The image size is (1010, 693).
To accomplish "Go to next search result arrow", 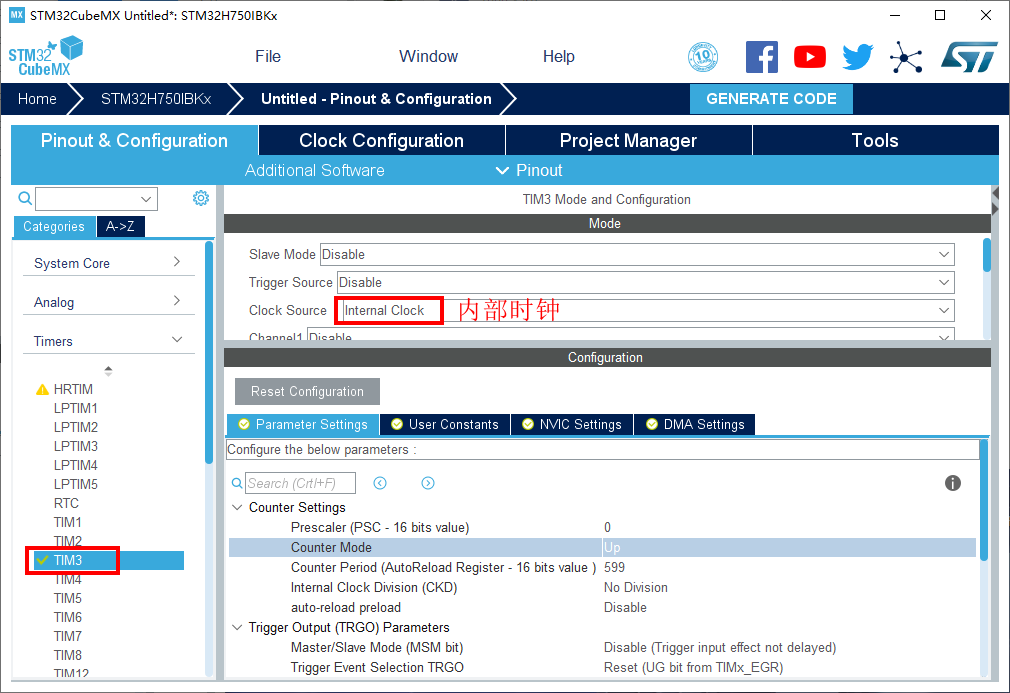I will coord(428,483).
